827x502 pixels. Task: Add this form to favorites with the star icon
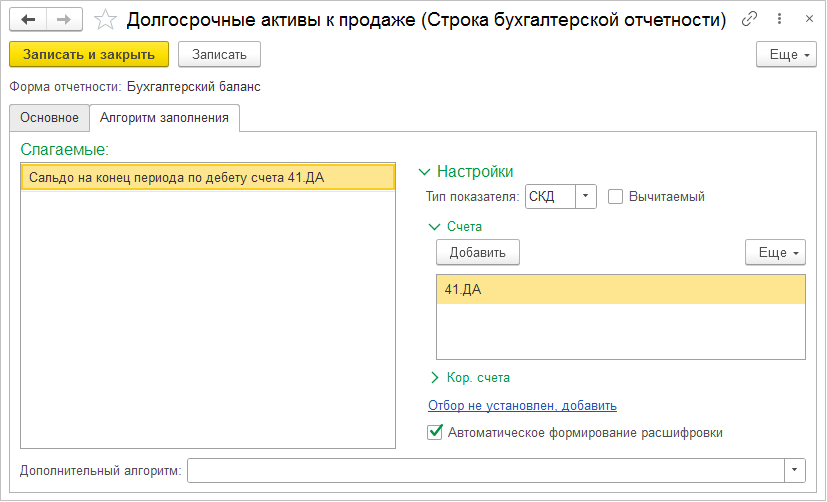(x=104, y=20)
